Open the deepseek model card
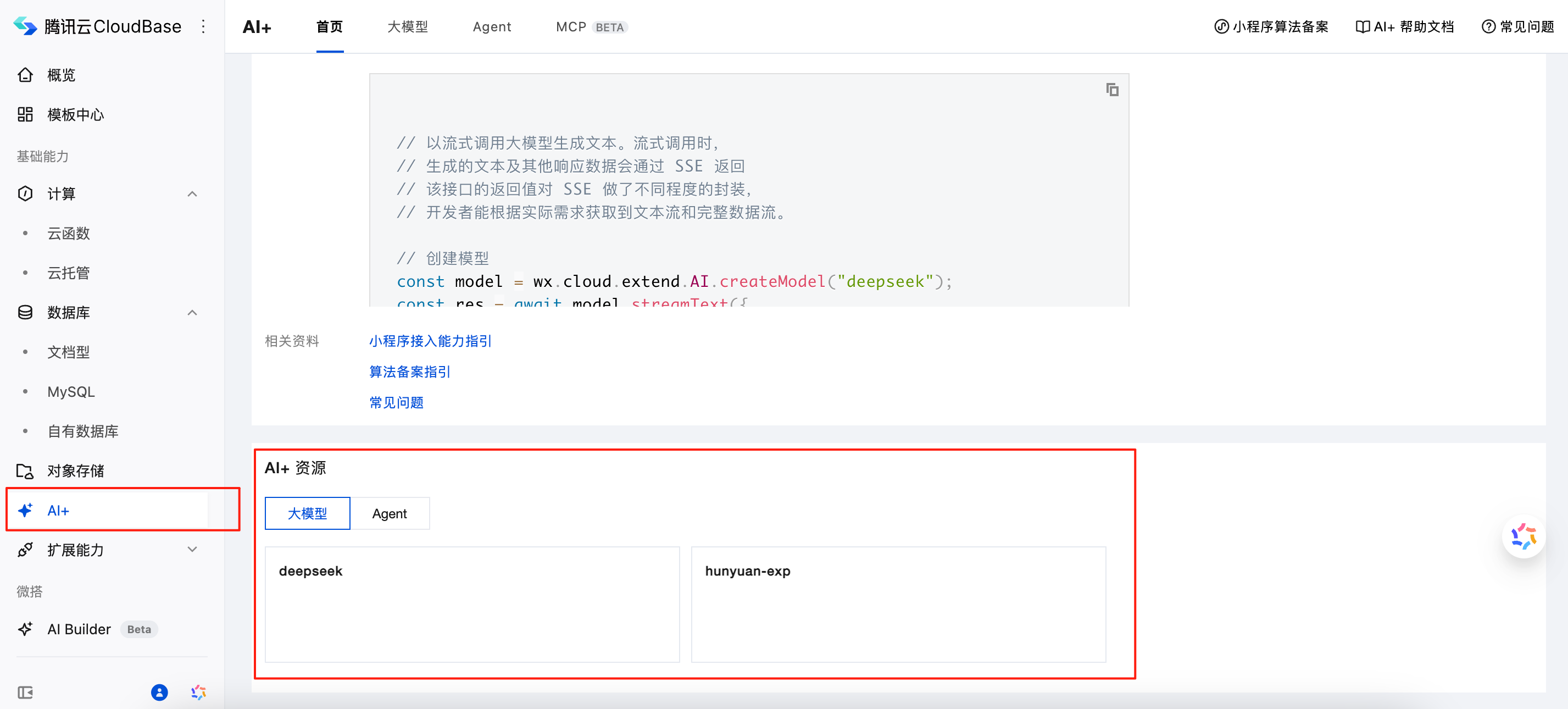 [472, 604]
